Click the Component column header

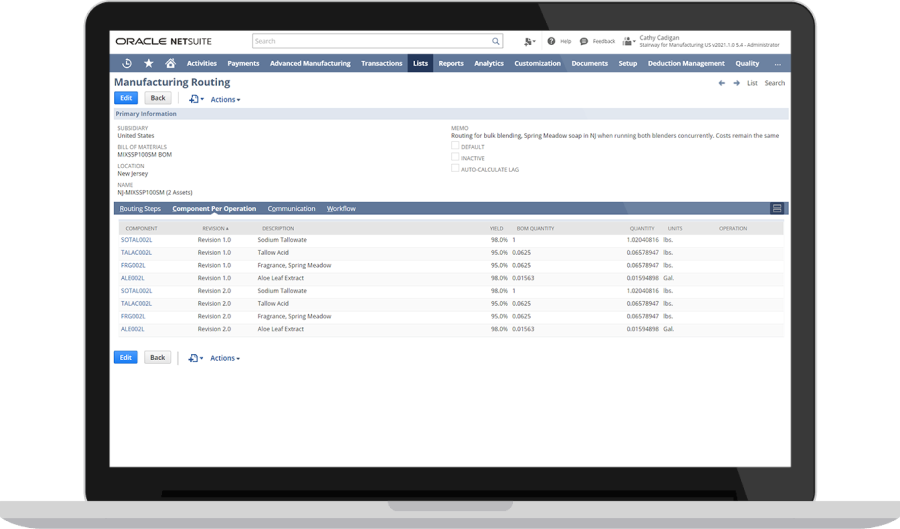pyautogui.click(x=141, y=228)
